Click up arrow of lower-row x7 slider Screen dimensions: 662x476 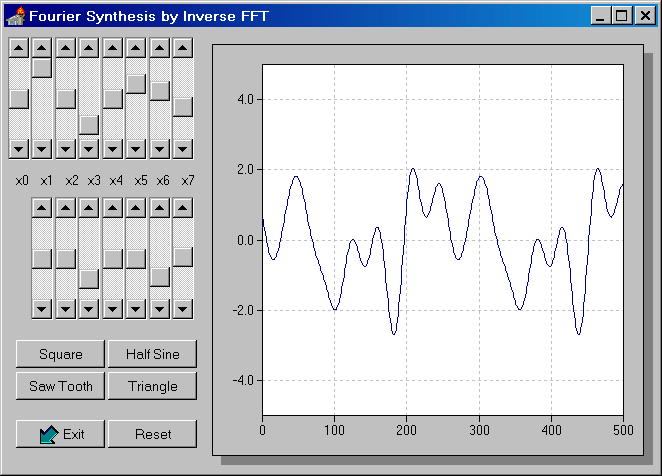pos(183,208)
